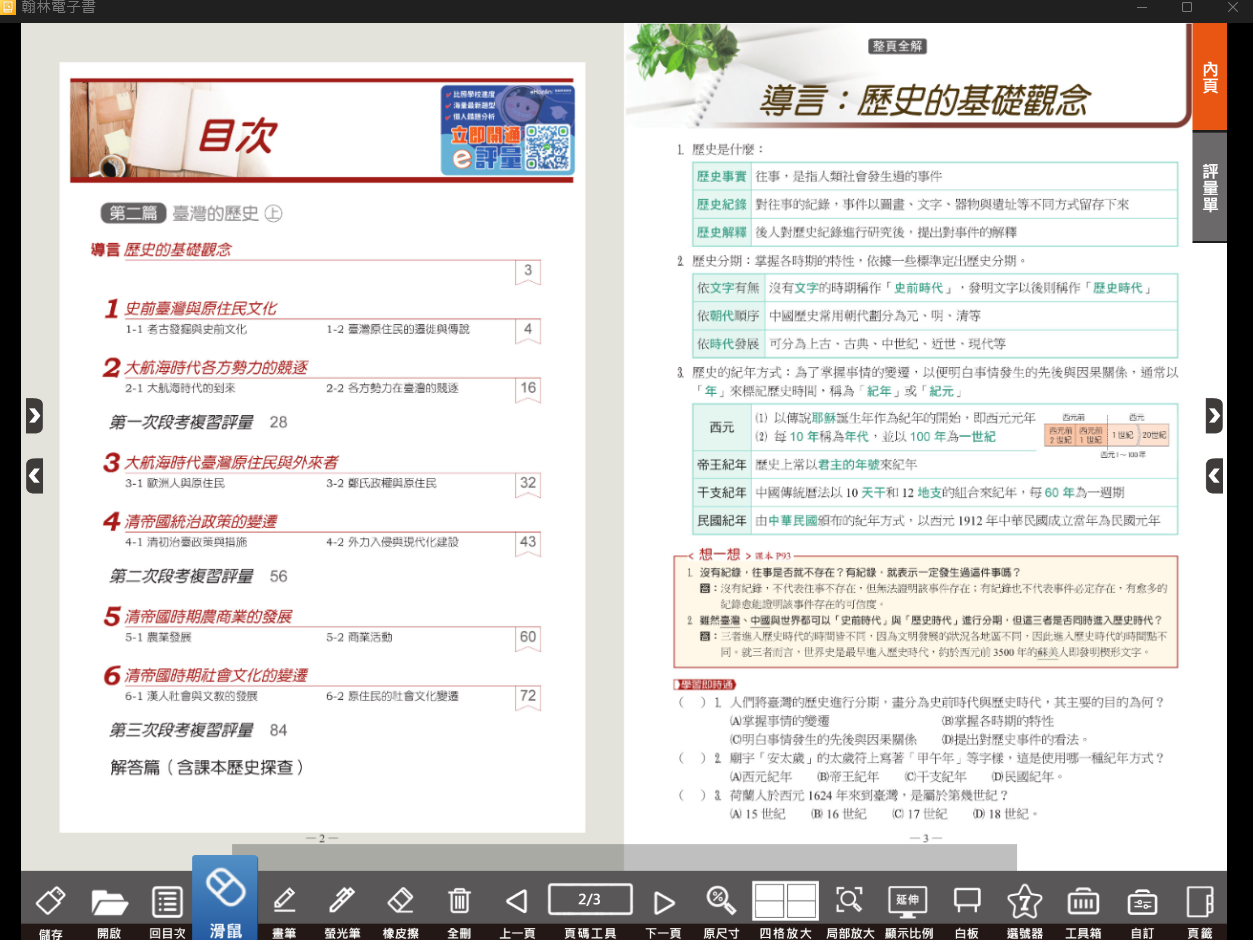This screenshot has height=940, width=1253.
Task: Click the 歷史事實 table cell
Action: (x=721, y=177)
